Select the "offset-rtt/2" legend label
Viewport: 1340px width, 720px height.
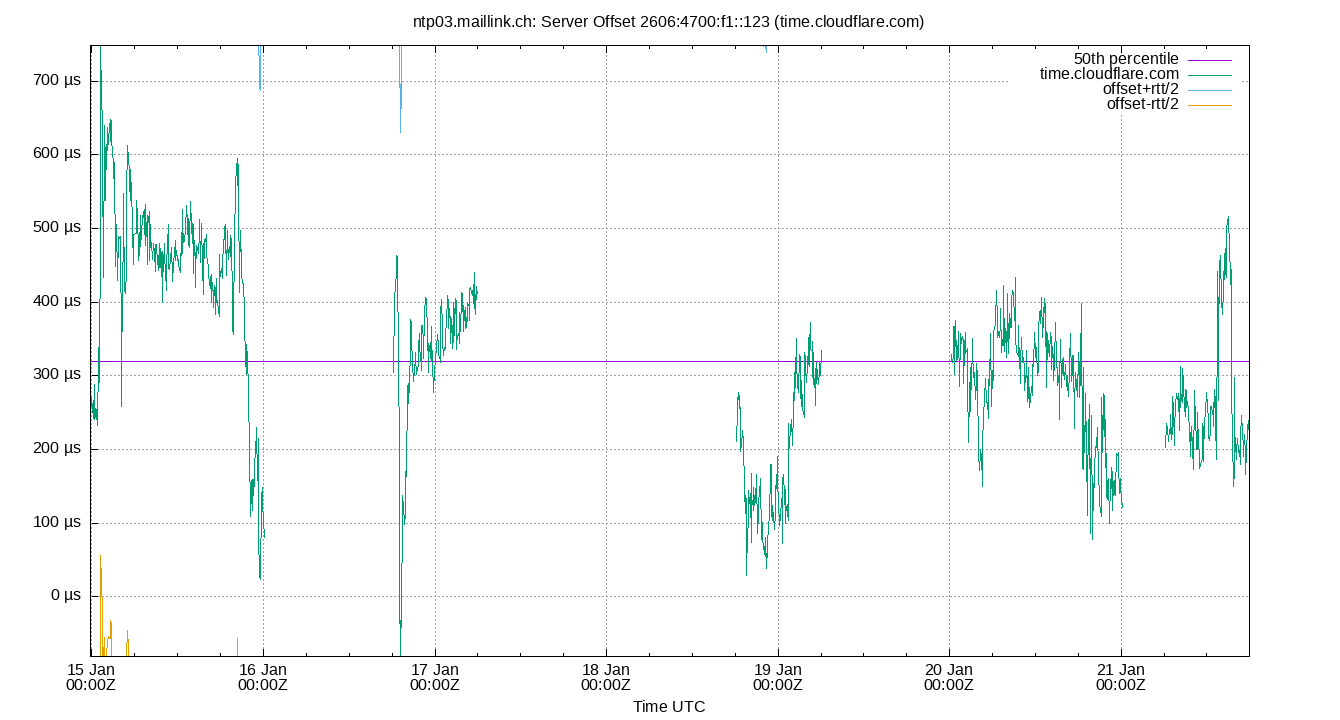[1143, 104]
